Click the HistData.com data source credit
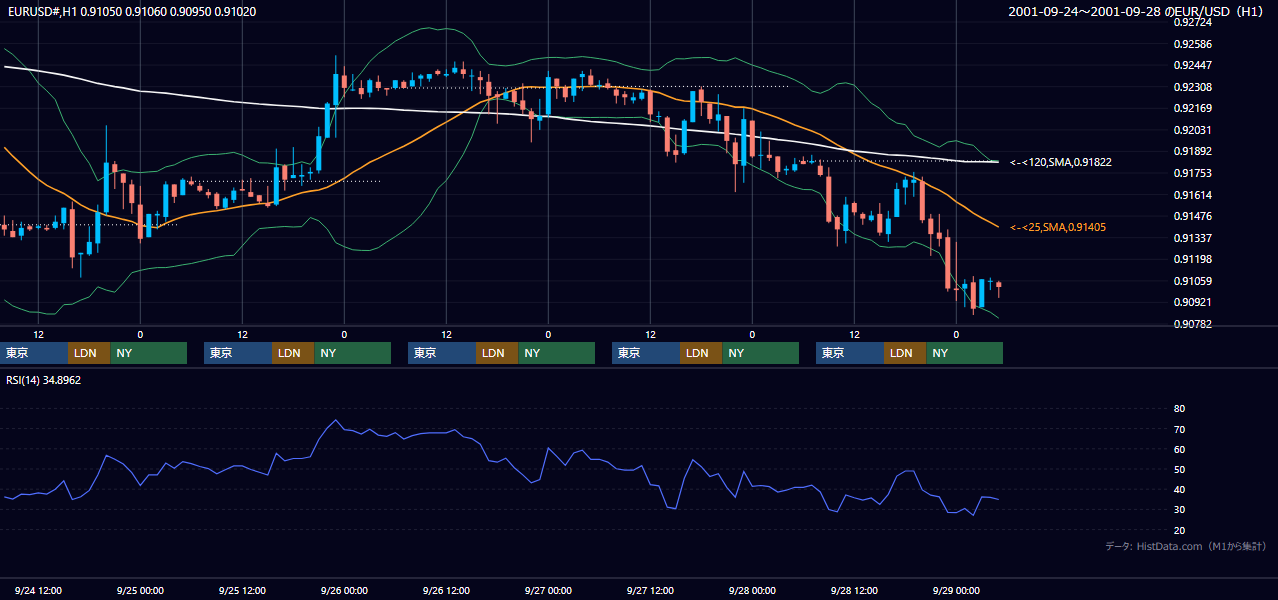Screen dimensions: 1278x600 (x=1186, y=547)
